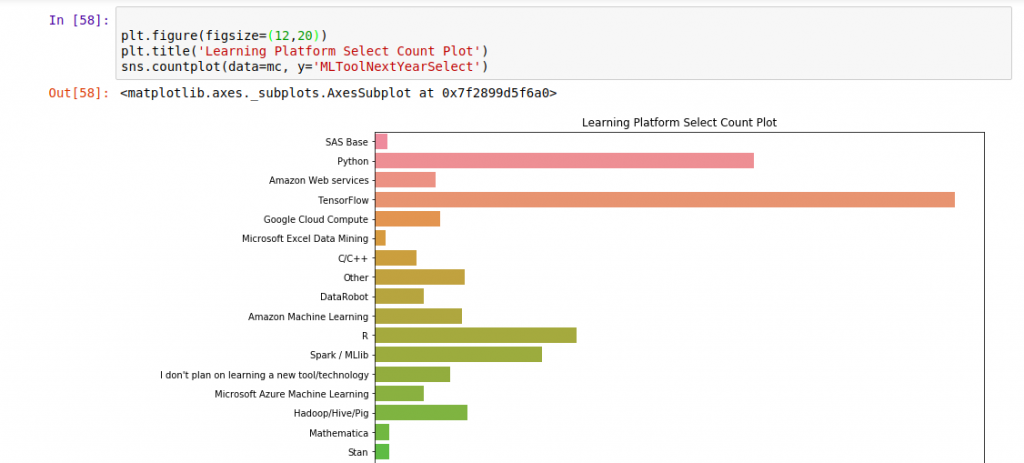This screenshot has width=1024, height=463.
Task: Click the 'C/C++' axis label
Action: click(353, 258)
